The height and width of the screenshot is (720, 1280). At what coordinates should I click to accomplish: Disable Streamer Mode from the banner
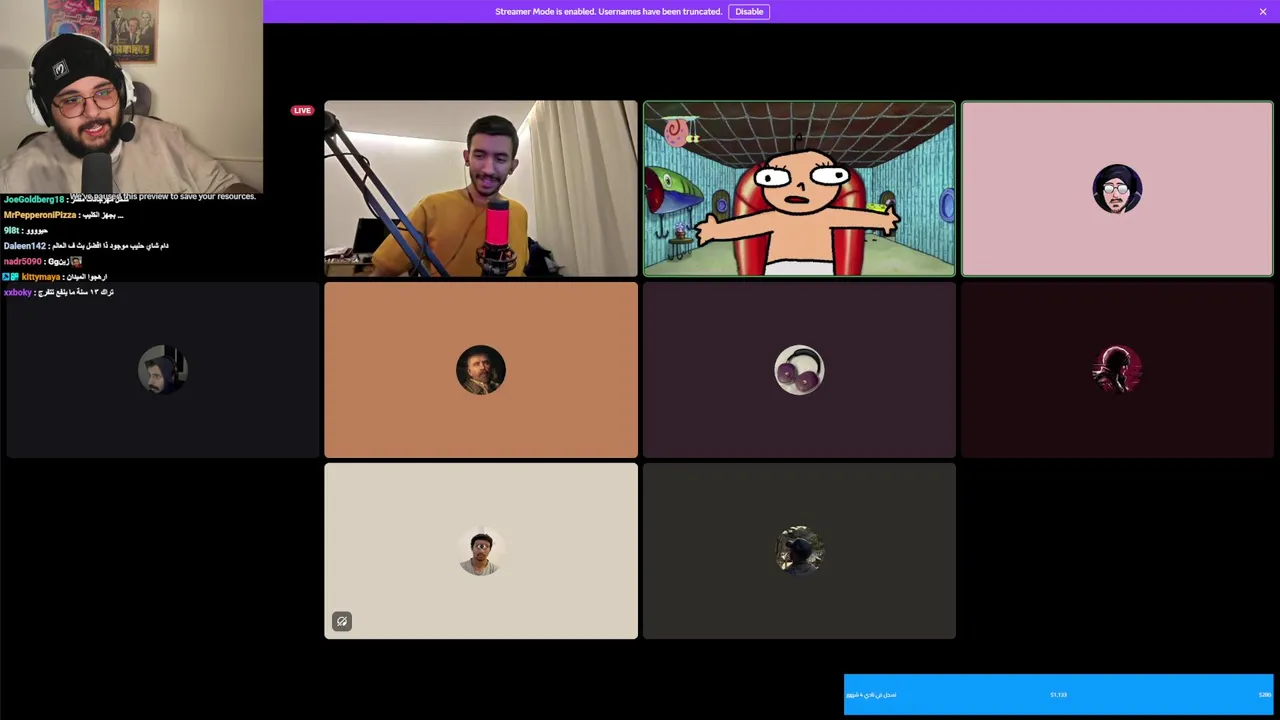[749, 11]
